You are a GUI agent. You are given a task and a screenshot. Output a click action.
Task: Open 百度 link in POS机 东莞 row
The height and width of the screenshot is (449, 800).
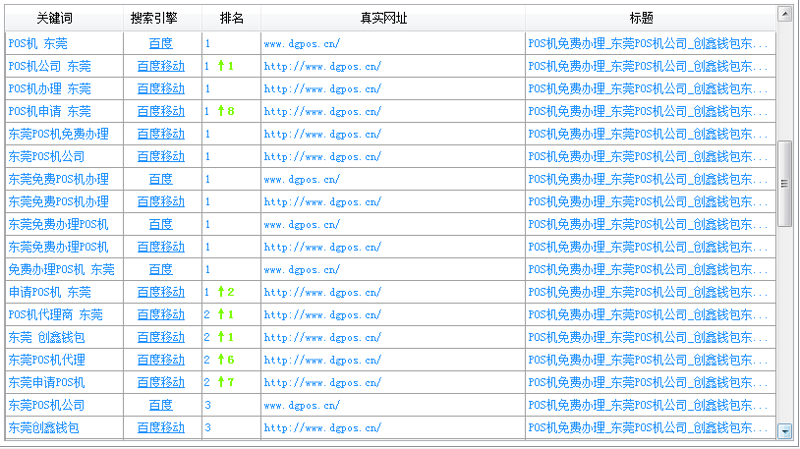[x=161, y=44]
